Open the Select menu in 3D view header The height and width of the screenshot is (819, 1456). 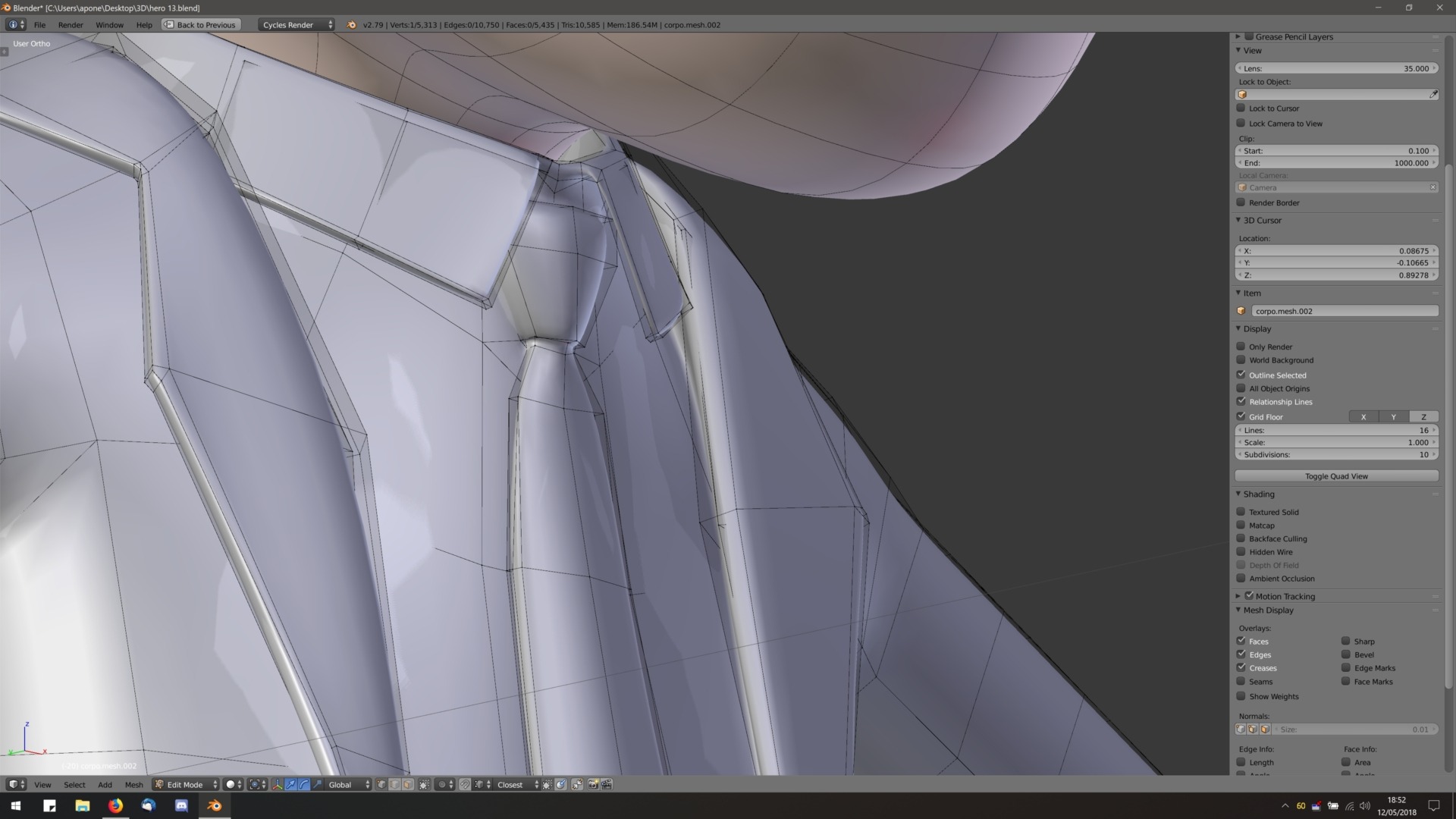tap(74, 784)
